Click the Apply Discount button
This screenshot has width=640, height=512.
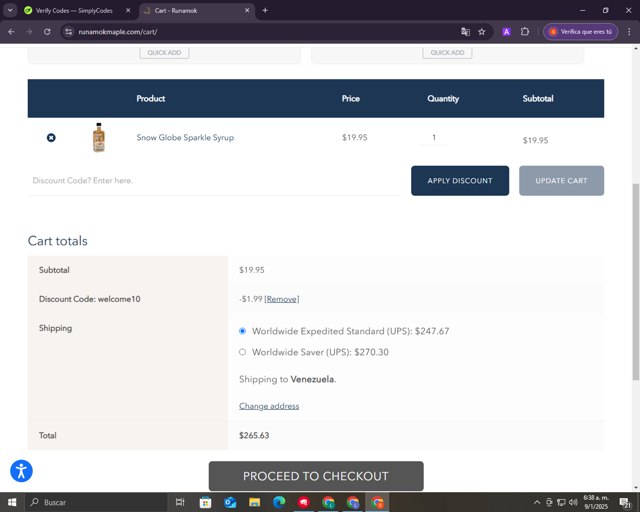point(460,180)
